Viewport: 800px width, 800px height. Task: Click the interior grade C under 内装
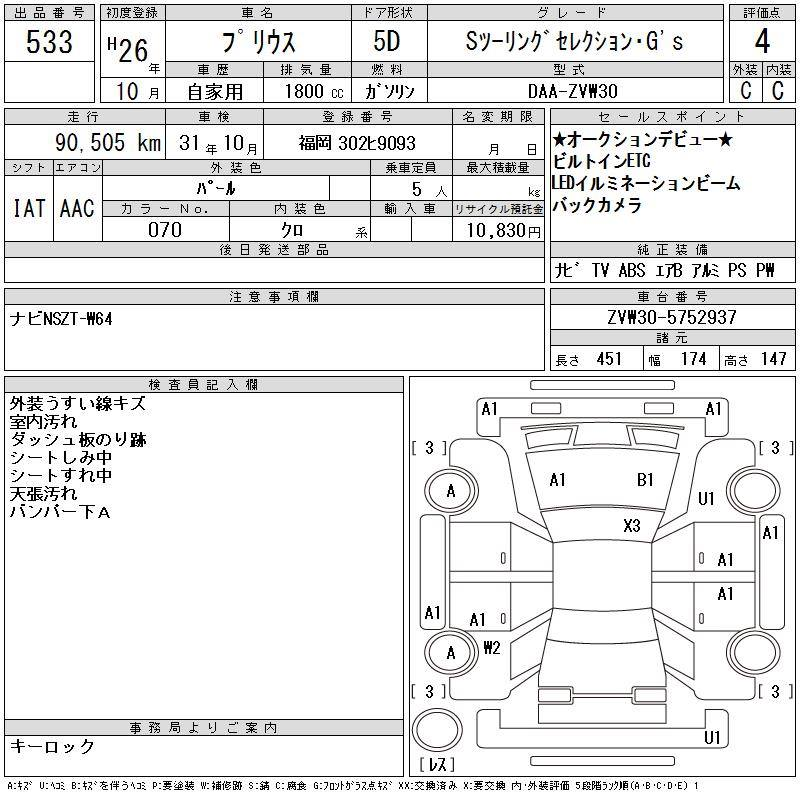[x=778, y=90]
